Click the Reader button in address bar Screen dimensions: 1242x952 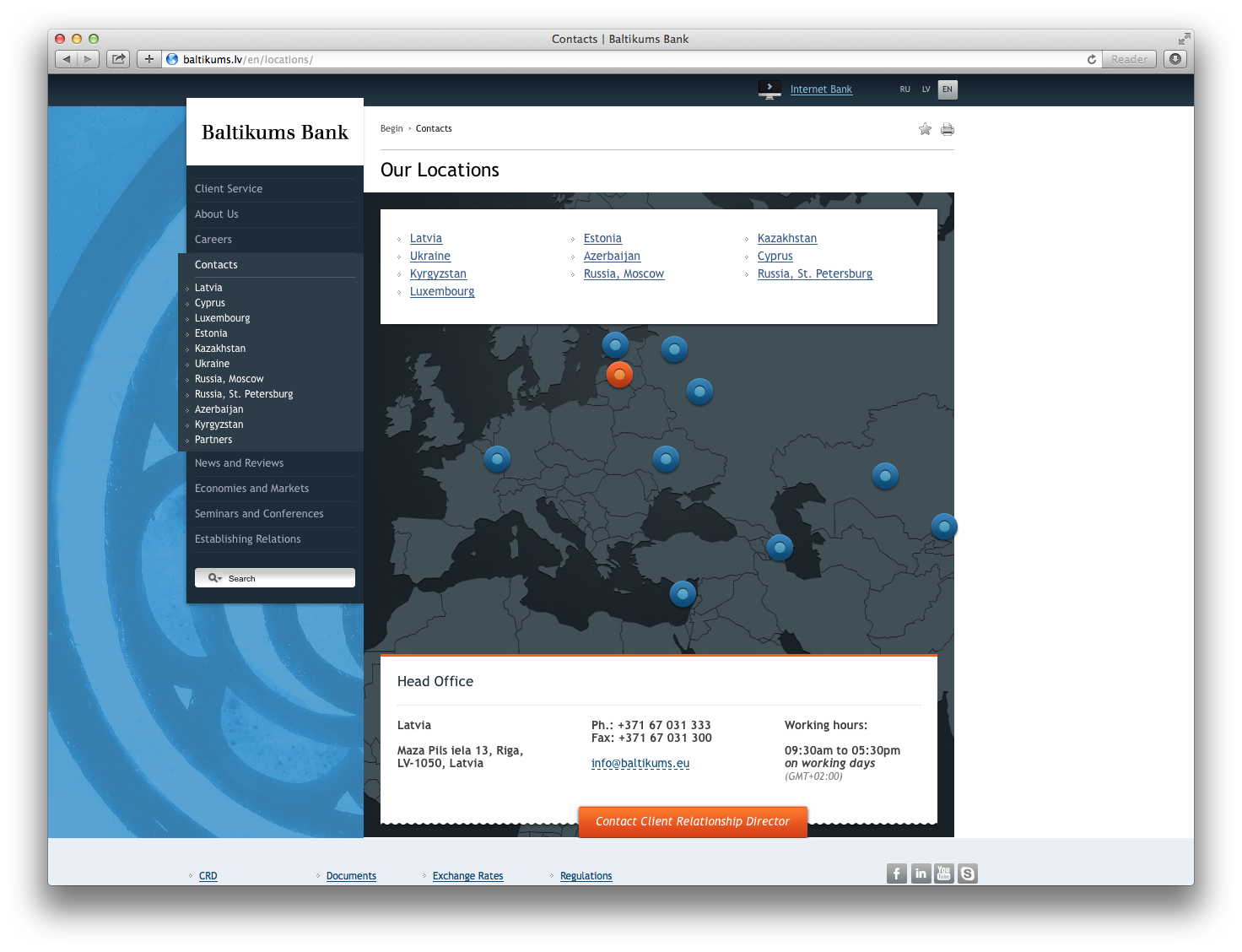click(x=1129, y=59)
